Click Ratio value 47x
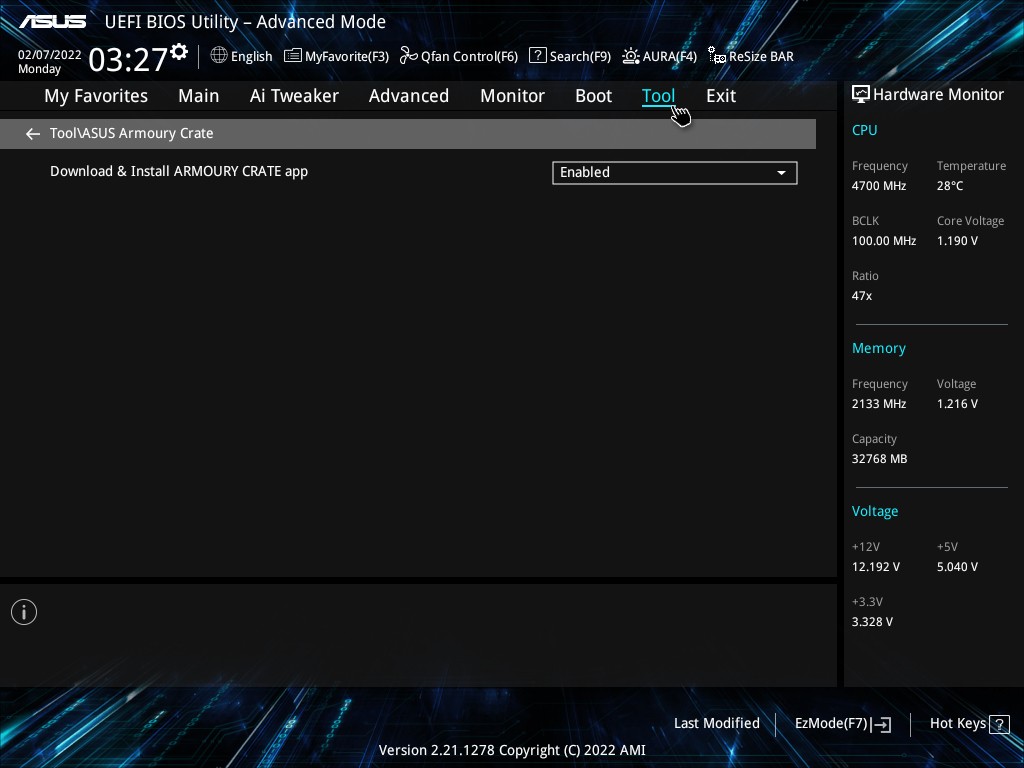This screenshot has height=768, width=1024. click(861, 296)
